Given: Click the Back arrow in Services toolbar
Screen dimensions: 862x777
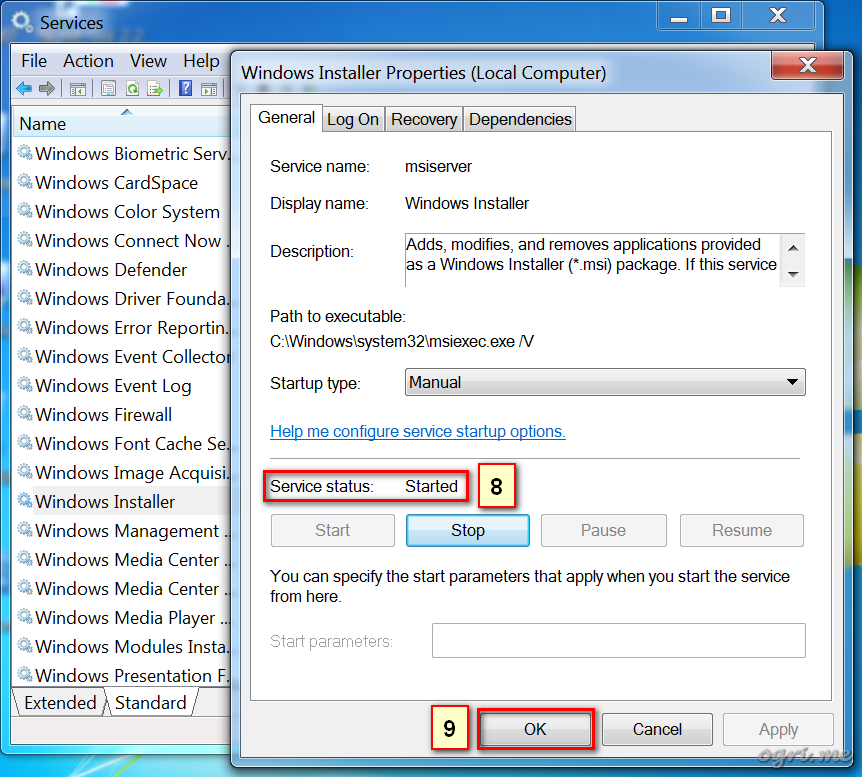Looking at the screenshot, I should [24, 88].
